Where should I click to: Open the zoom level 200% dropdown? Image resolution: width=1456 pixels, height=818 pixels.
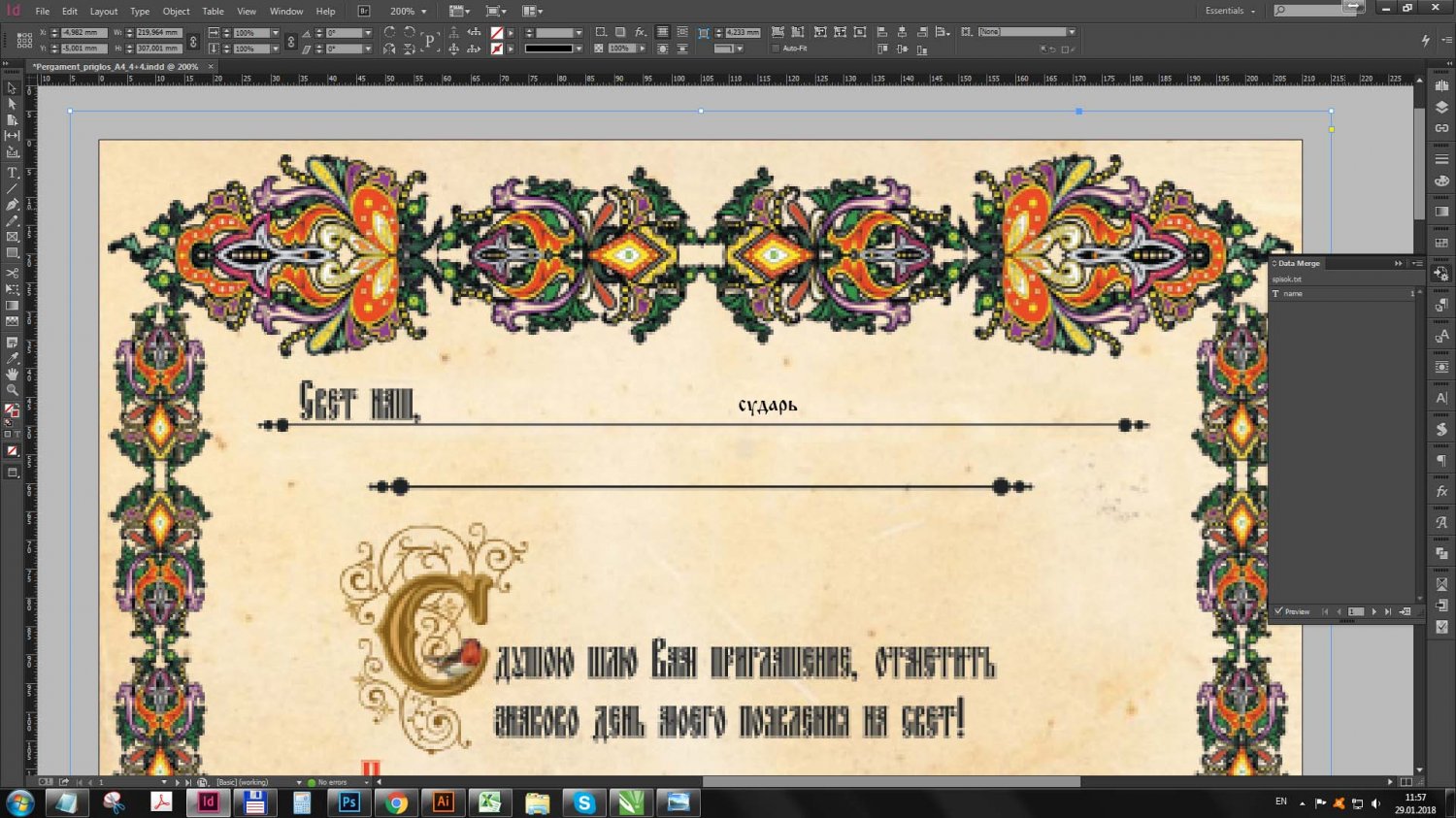tap(423, 12)
